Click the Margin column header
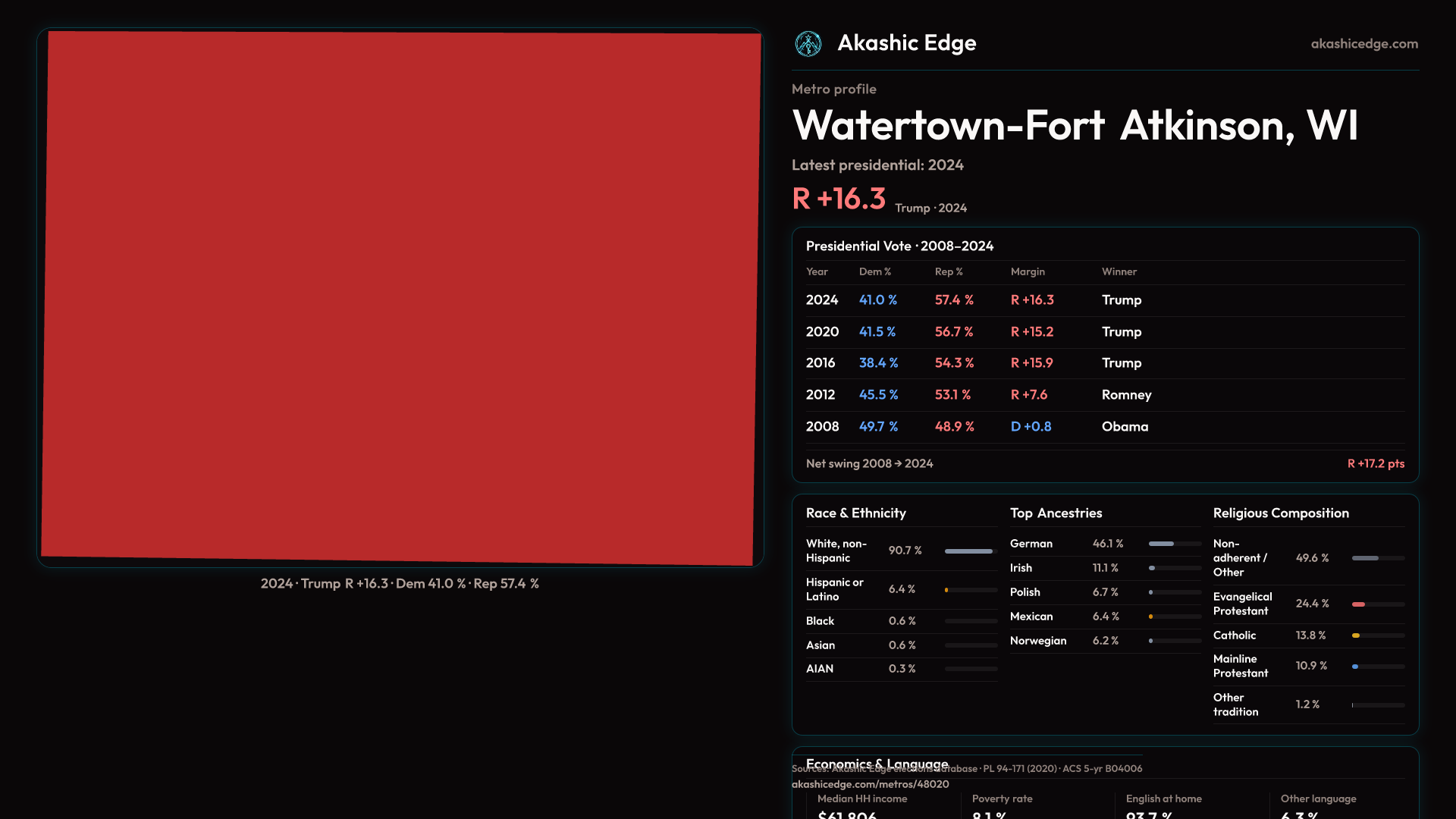 point(1027,271)
